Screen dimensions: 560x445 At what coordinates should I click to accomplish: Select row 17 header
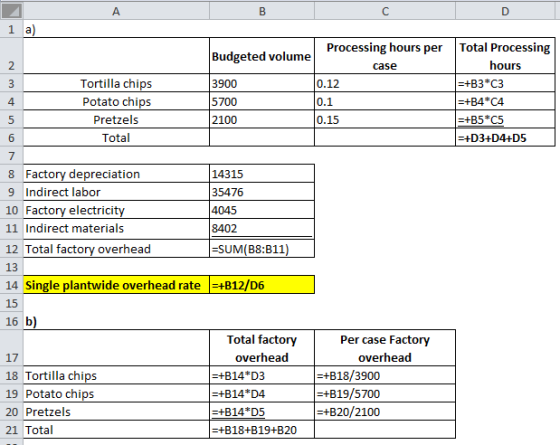(11, 348)
